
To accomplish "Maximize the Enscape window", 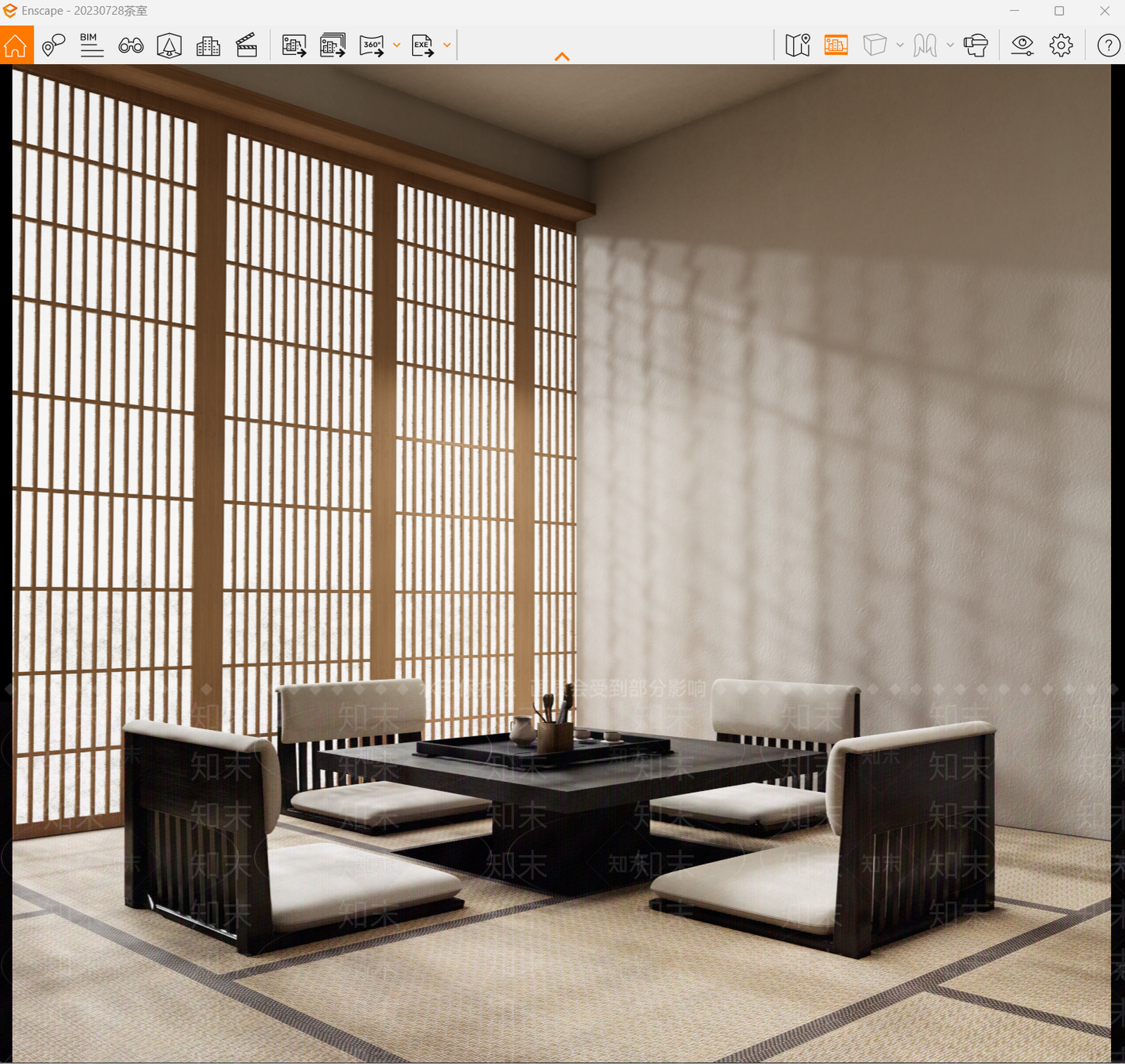I will [1060, 11].
